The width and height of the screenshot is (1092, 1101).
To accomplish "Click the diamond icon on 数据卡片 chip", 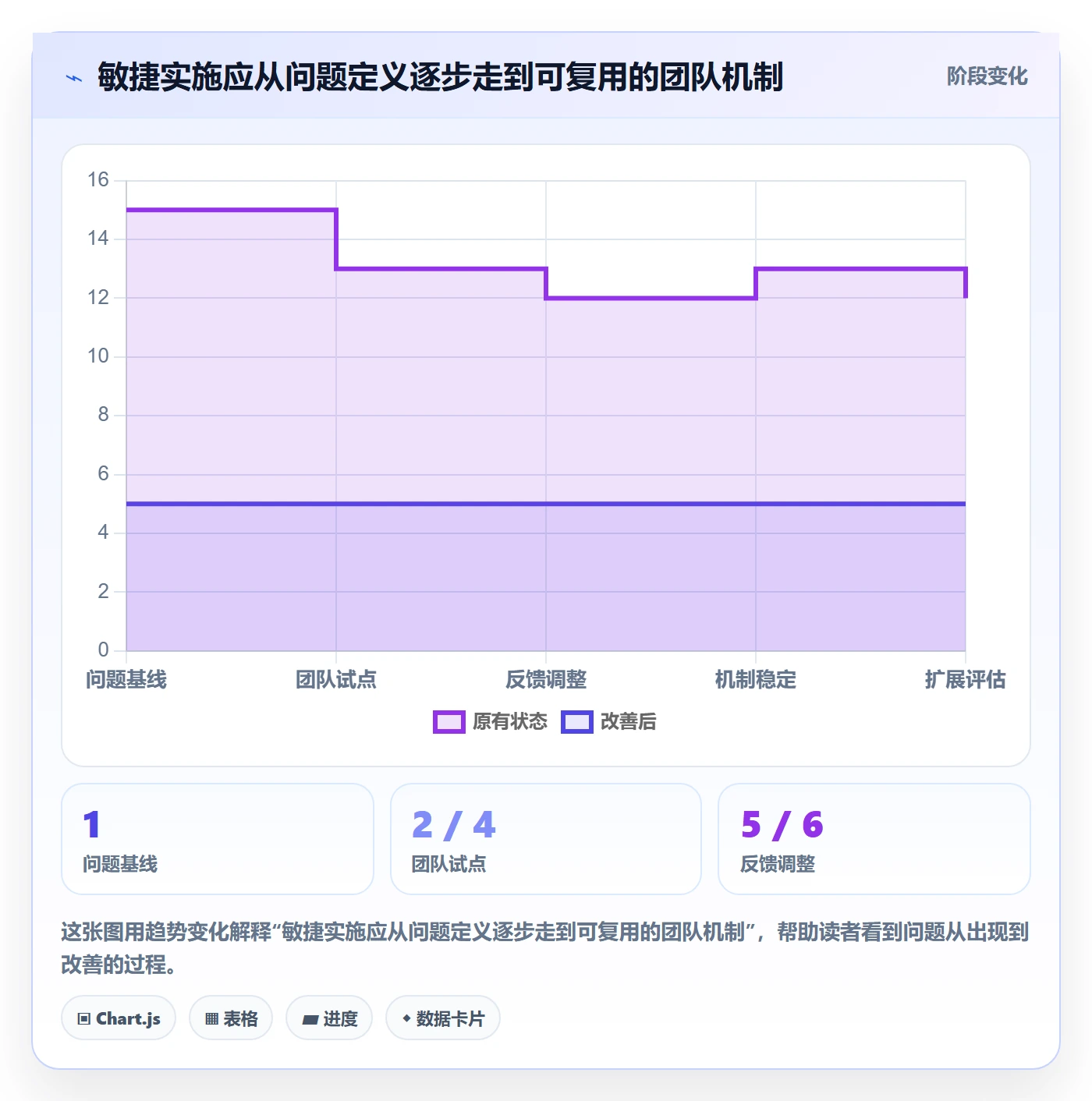I will 406,1018.
